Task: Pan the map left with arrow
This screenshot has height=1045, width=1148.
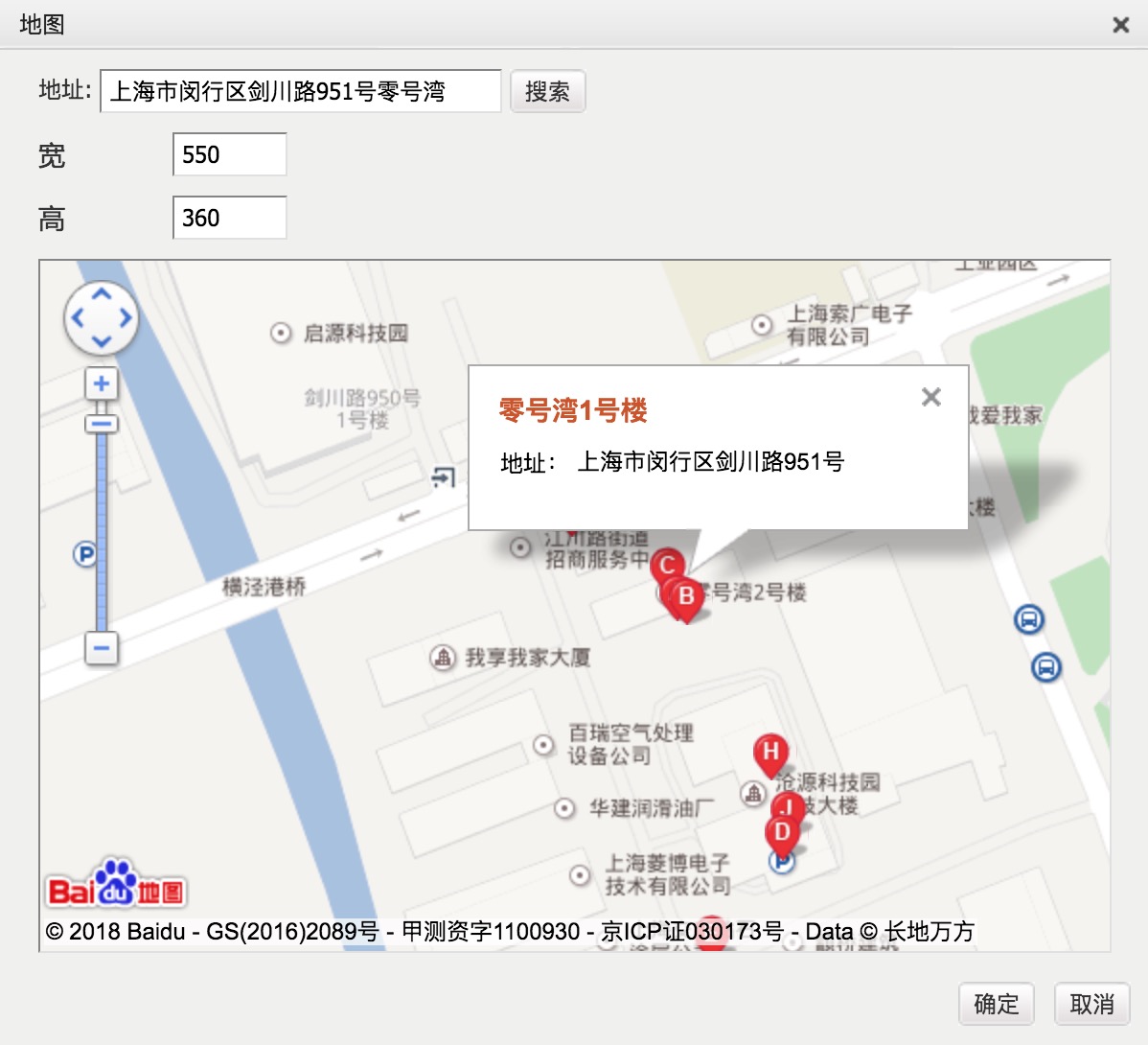Action: click(x=78, y=318)
